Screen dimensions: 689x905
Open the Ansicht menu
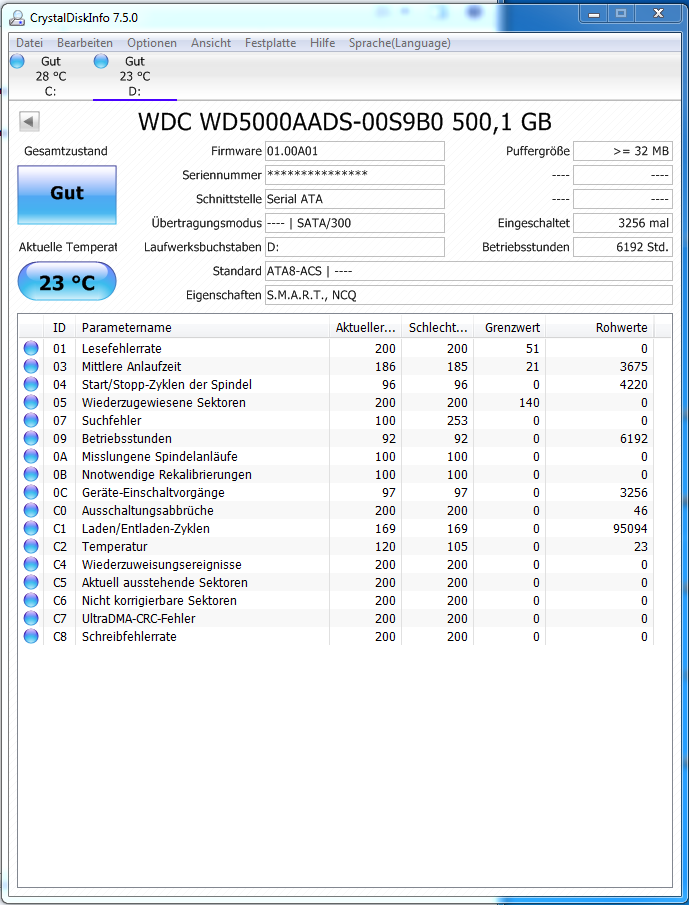pos(211,43)
